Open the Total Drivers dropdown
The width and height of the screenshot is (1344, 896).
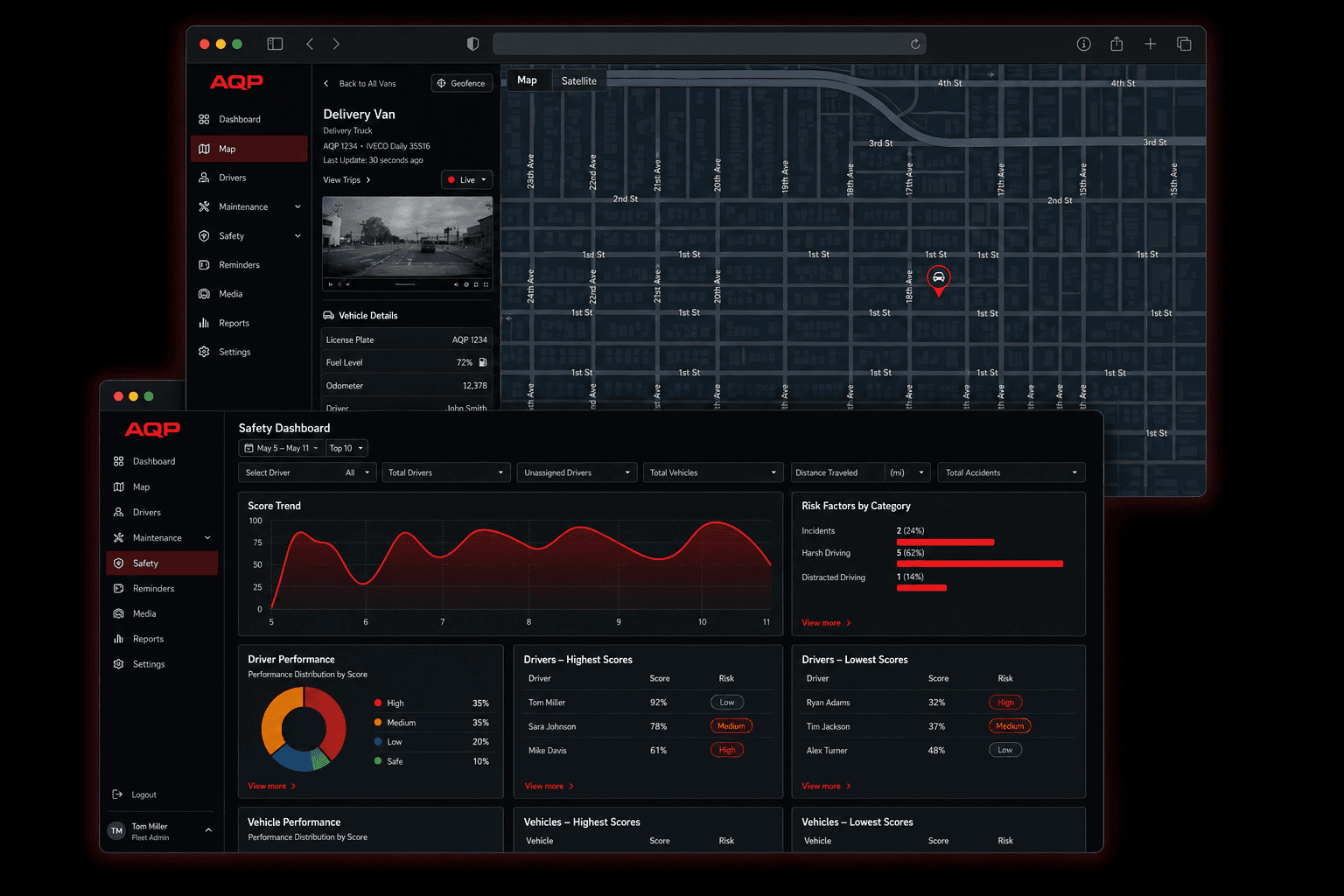click(446, 472)
